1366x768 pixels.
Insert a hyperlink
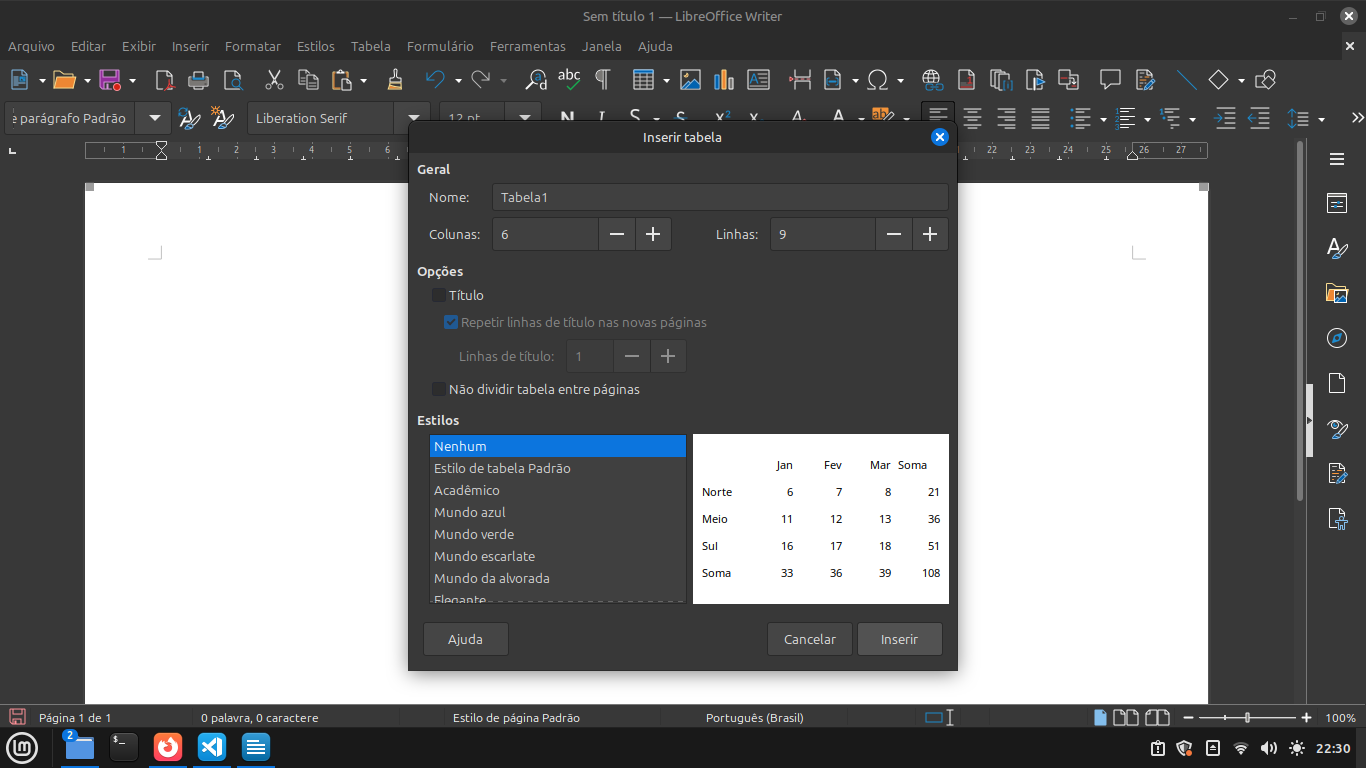932,80
